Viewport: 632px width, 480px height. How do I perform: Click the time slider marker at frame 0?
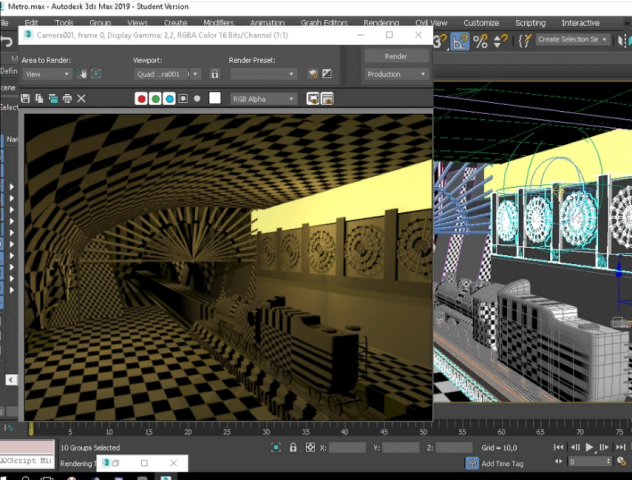pyautogui.click(x=31, y=429)
